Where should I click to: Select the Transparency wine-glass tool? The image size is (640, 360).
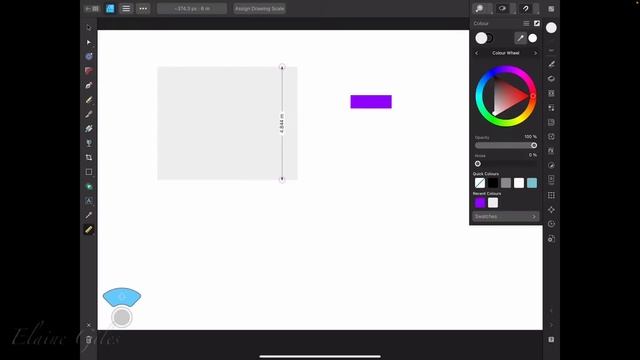(89, 143)
